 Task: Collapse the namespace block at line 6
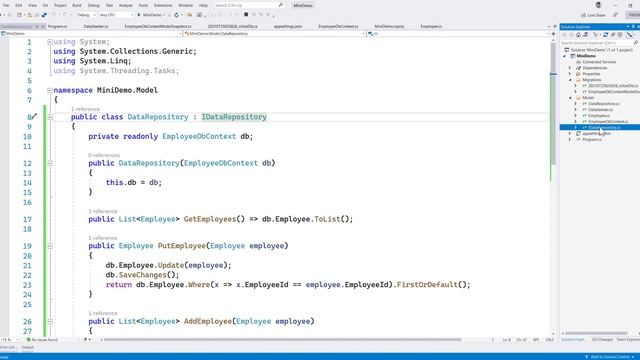point(50,90)
